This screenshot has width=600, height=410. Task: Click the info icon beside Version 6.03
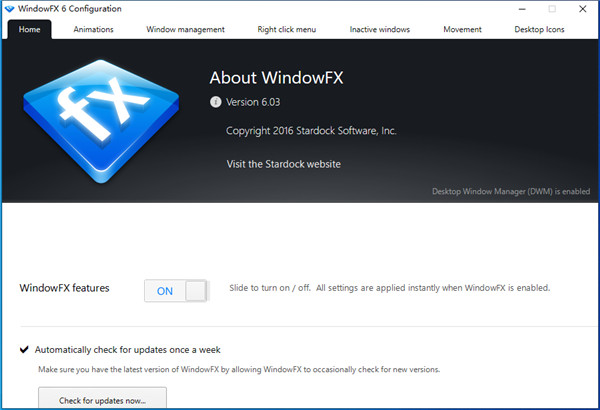coord(215,102)
